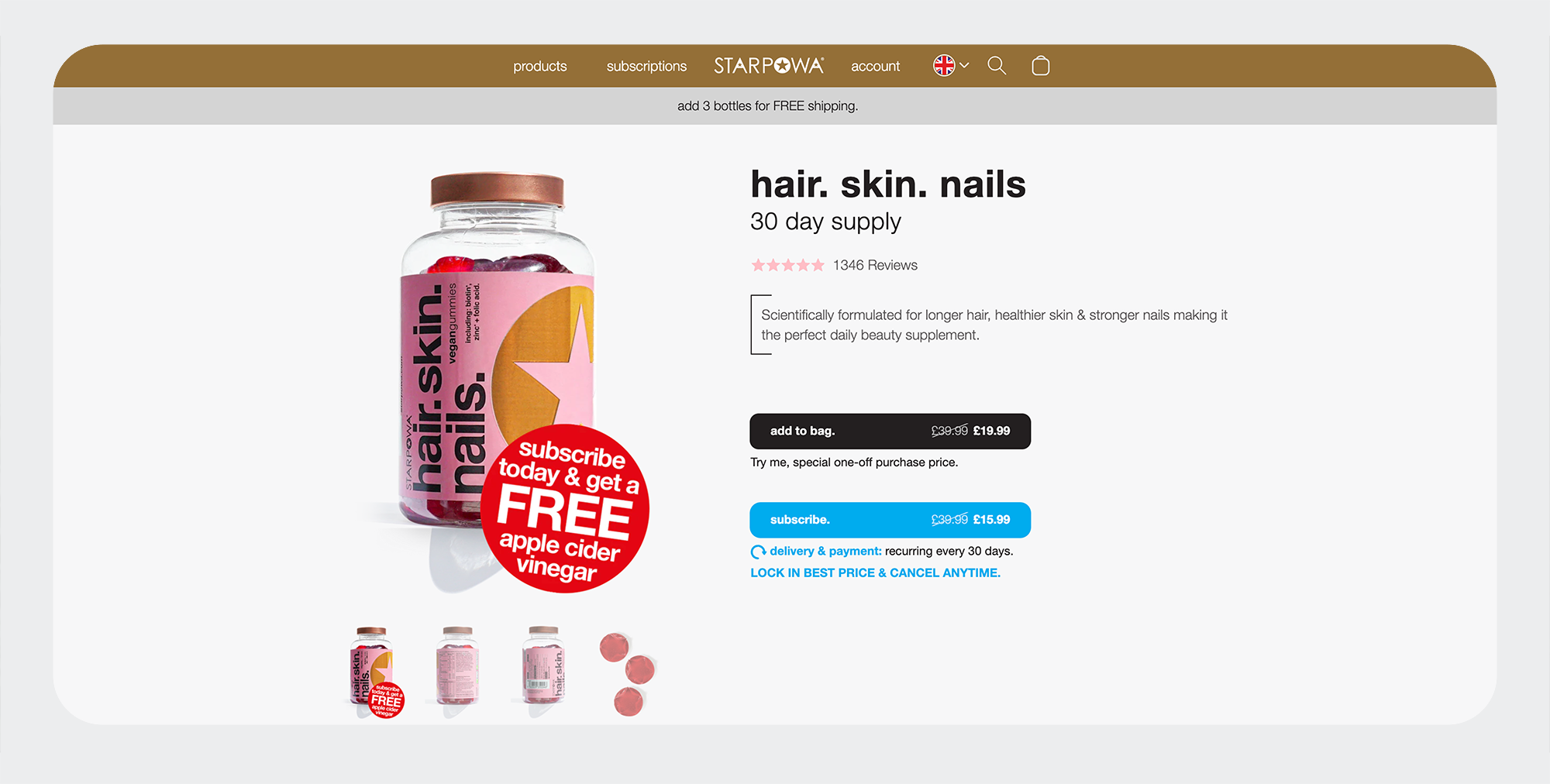Click delivery & payment link text

tap(825, 552)
